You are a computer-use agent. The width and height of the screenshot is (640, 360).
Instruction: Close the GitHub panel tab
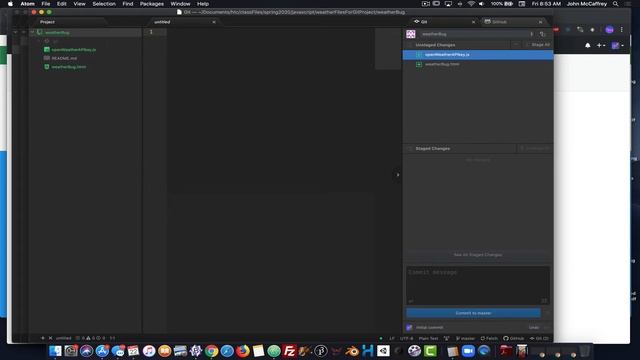540,22
